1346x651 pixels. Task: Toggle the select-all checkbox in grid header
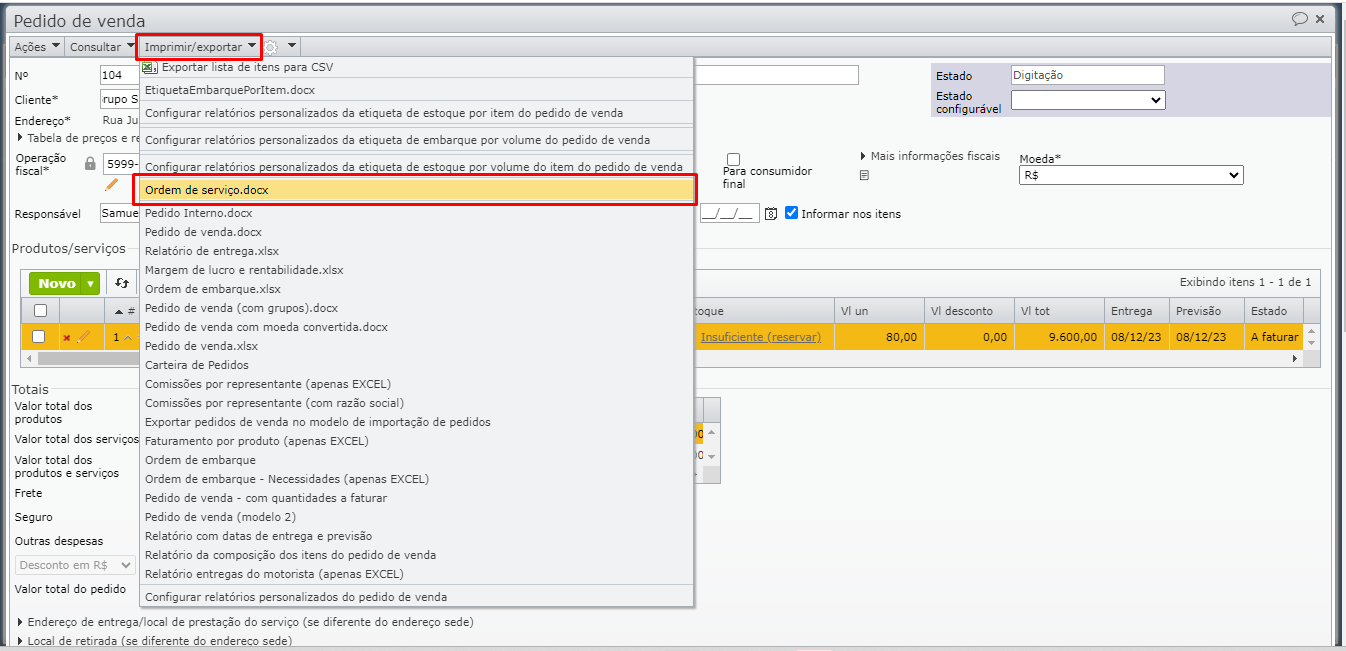click(40, 311)
